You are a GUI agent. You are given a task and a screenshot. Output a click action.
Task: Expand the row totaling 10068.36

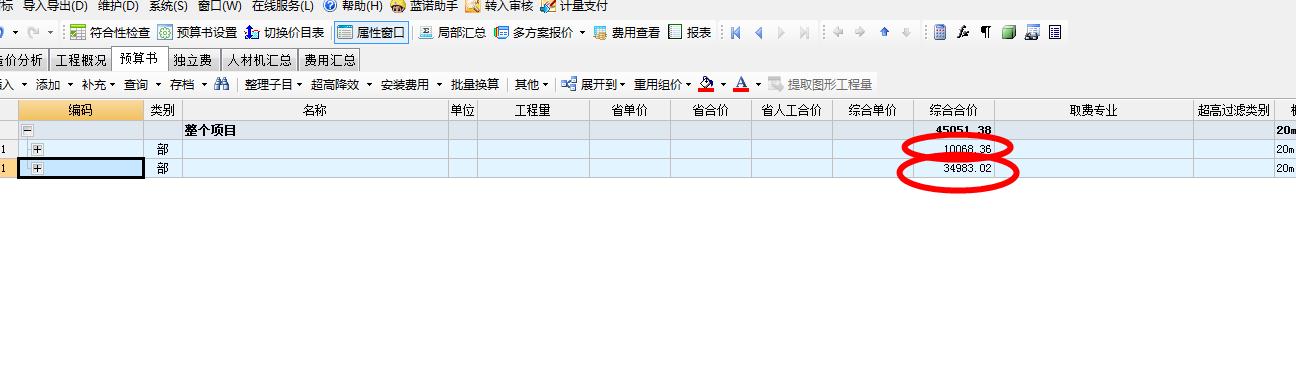[x=37, y=149]
